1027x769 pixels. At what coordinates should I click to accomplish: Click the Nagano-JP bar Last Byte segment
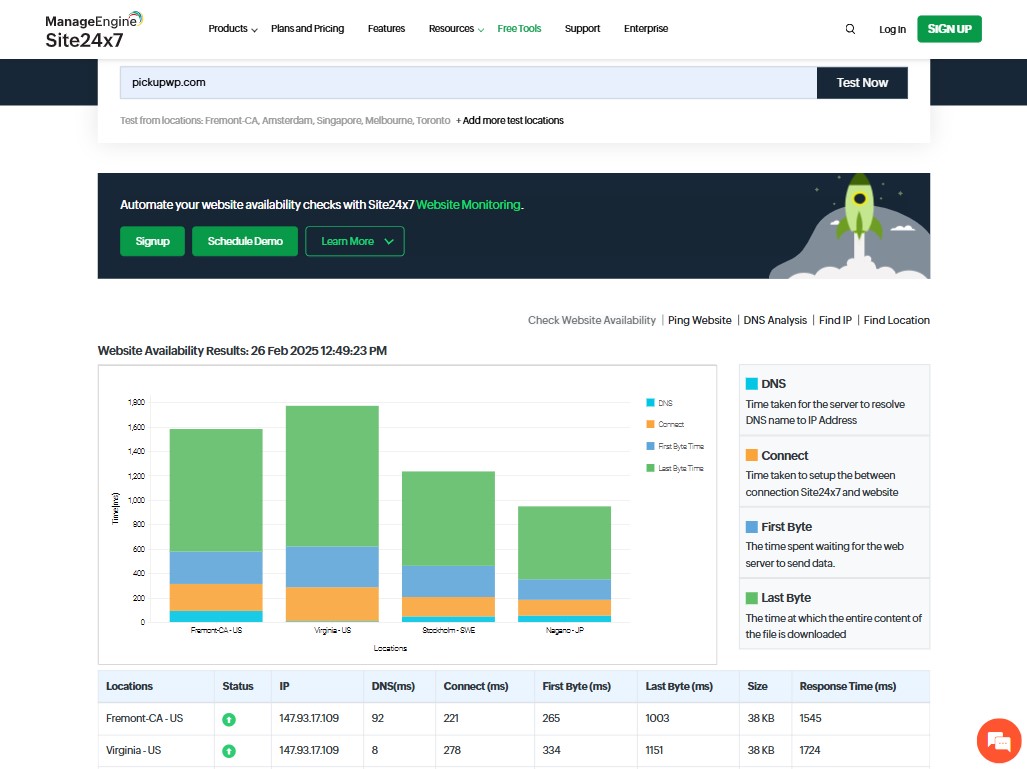point(564,543)
